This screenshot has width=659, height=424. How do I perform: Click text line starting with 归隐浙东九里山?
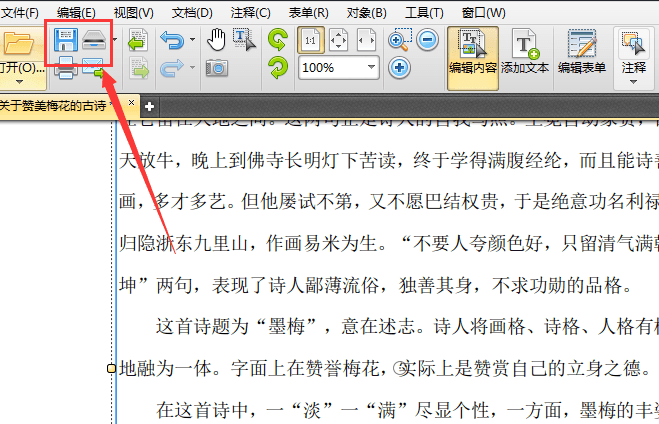(x=389, y=243)
